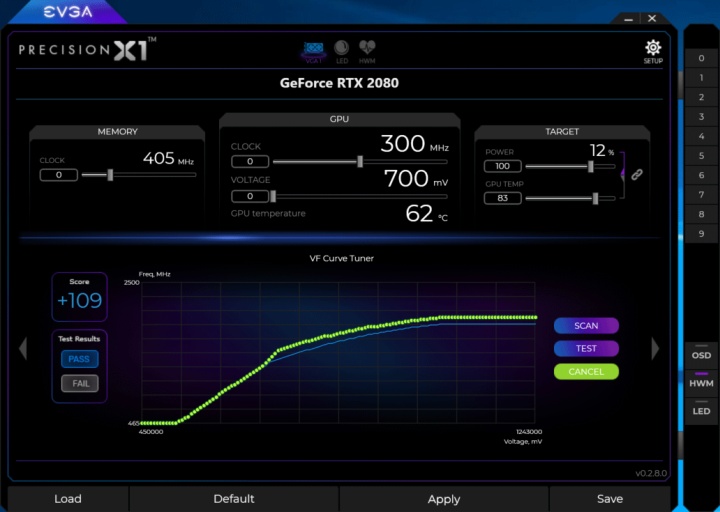The width and height of the screenshot is (720, 512).
Task: Click the 62 °C temperature readout
Action: (426, 214)
